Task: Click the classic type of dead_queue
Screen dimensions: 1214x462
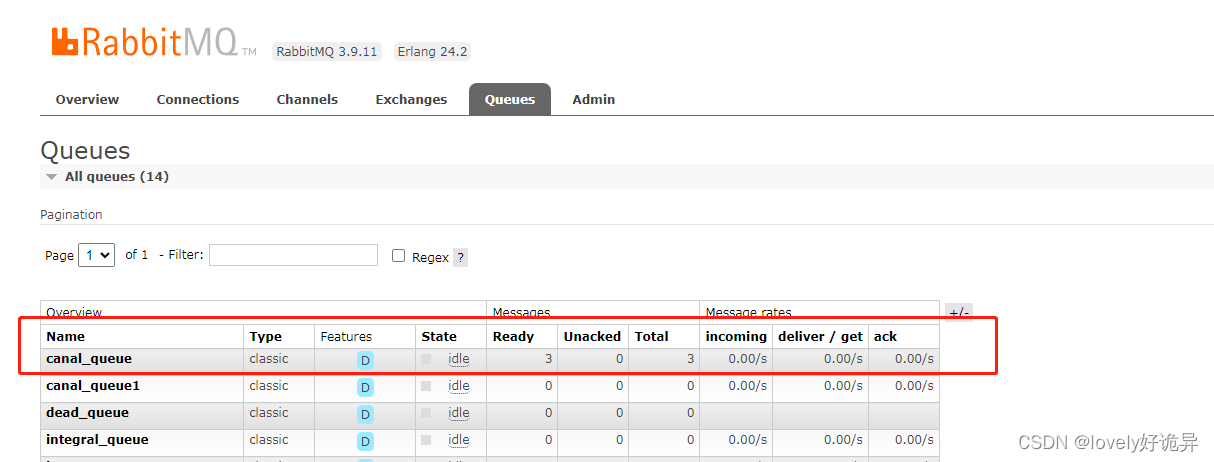Action: point(269,412)
